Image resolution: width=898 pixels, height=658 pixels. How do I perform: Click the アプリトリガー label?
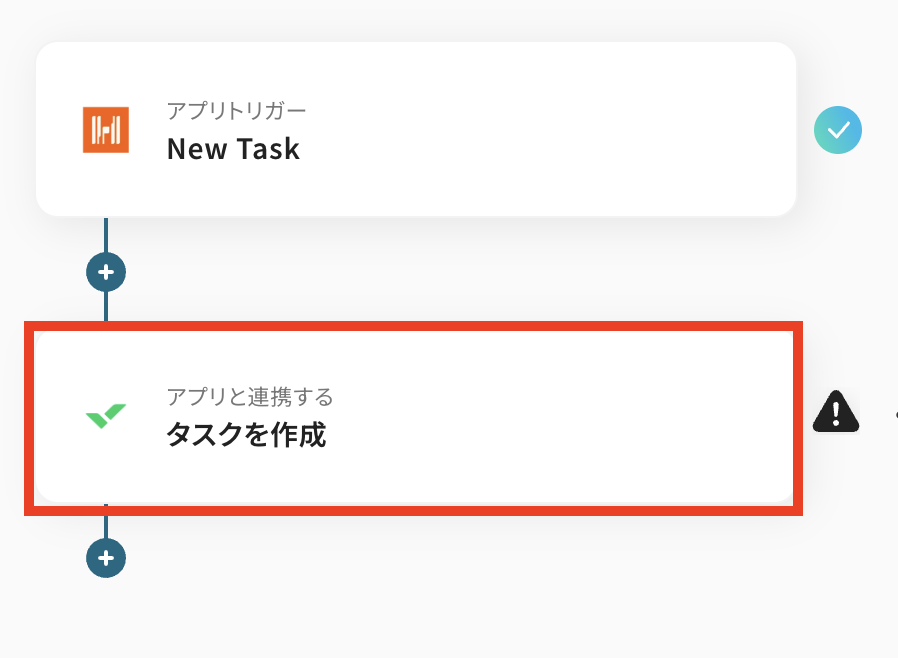(x=236, y=111)
